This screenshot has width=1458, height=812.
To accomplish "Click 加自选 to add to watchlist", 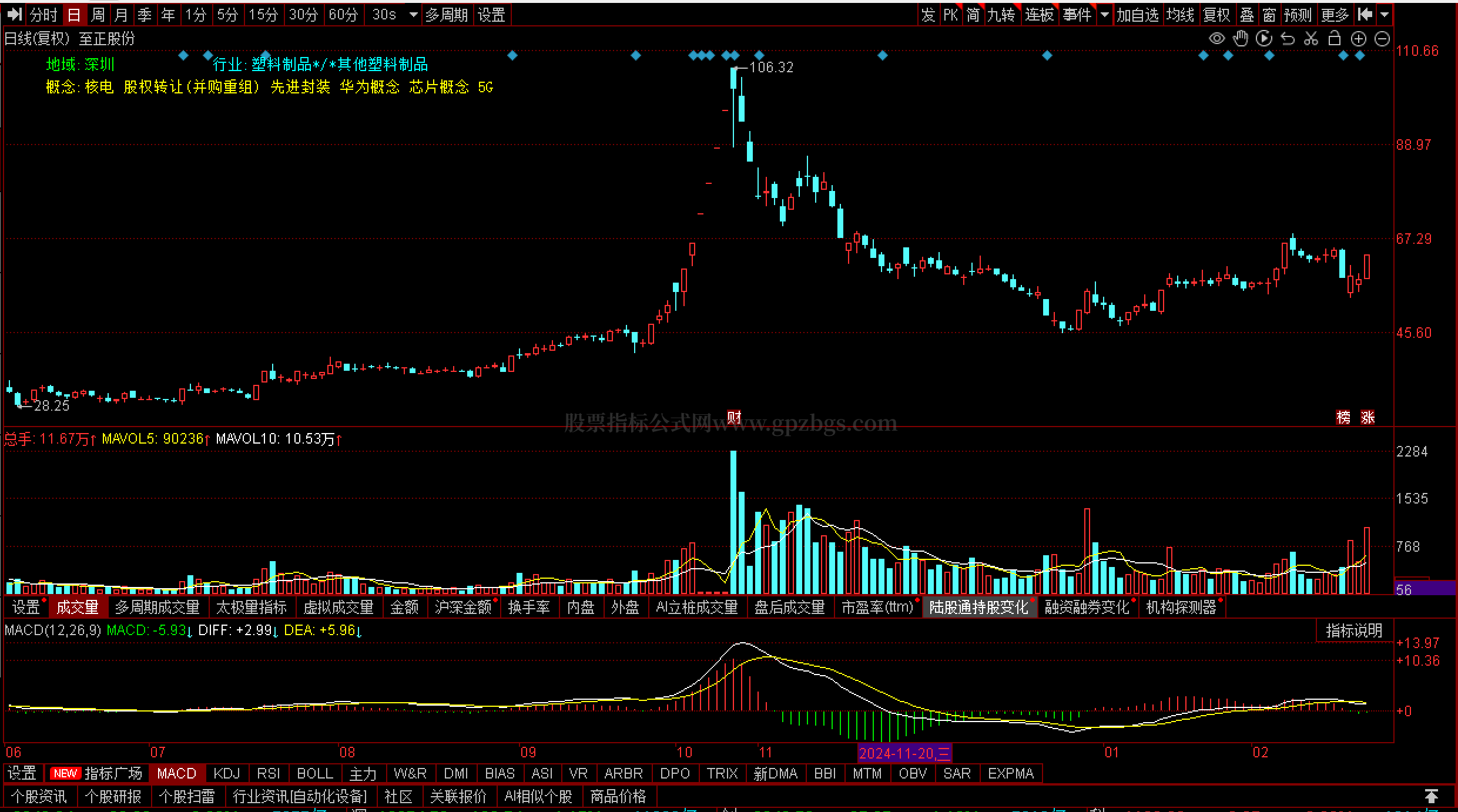I will (x=1138, y=15).
